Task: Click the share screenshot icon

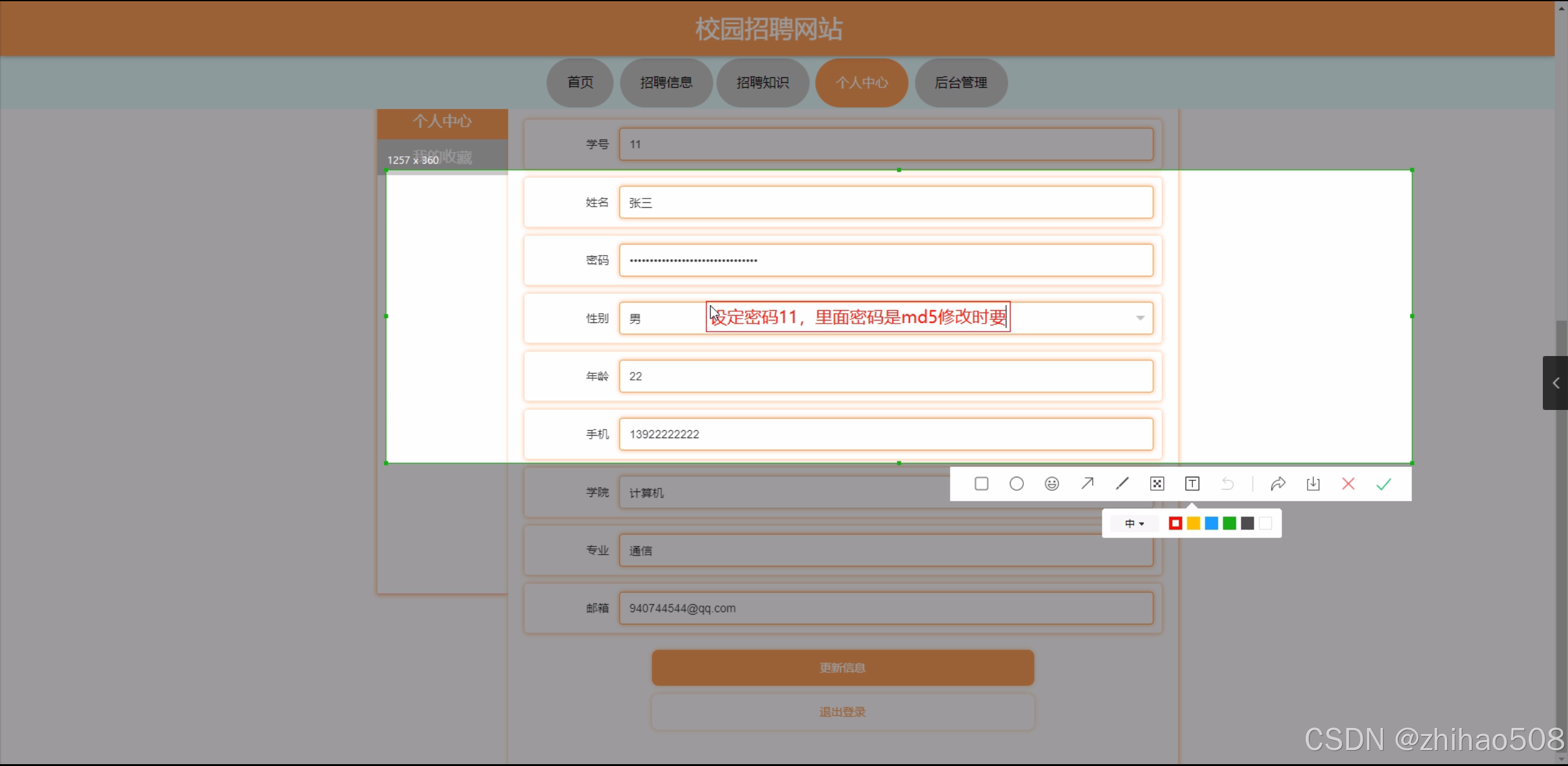Action: [1278, 484]
